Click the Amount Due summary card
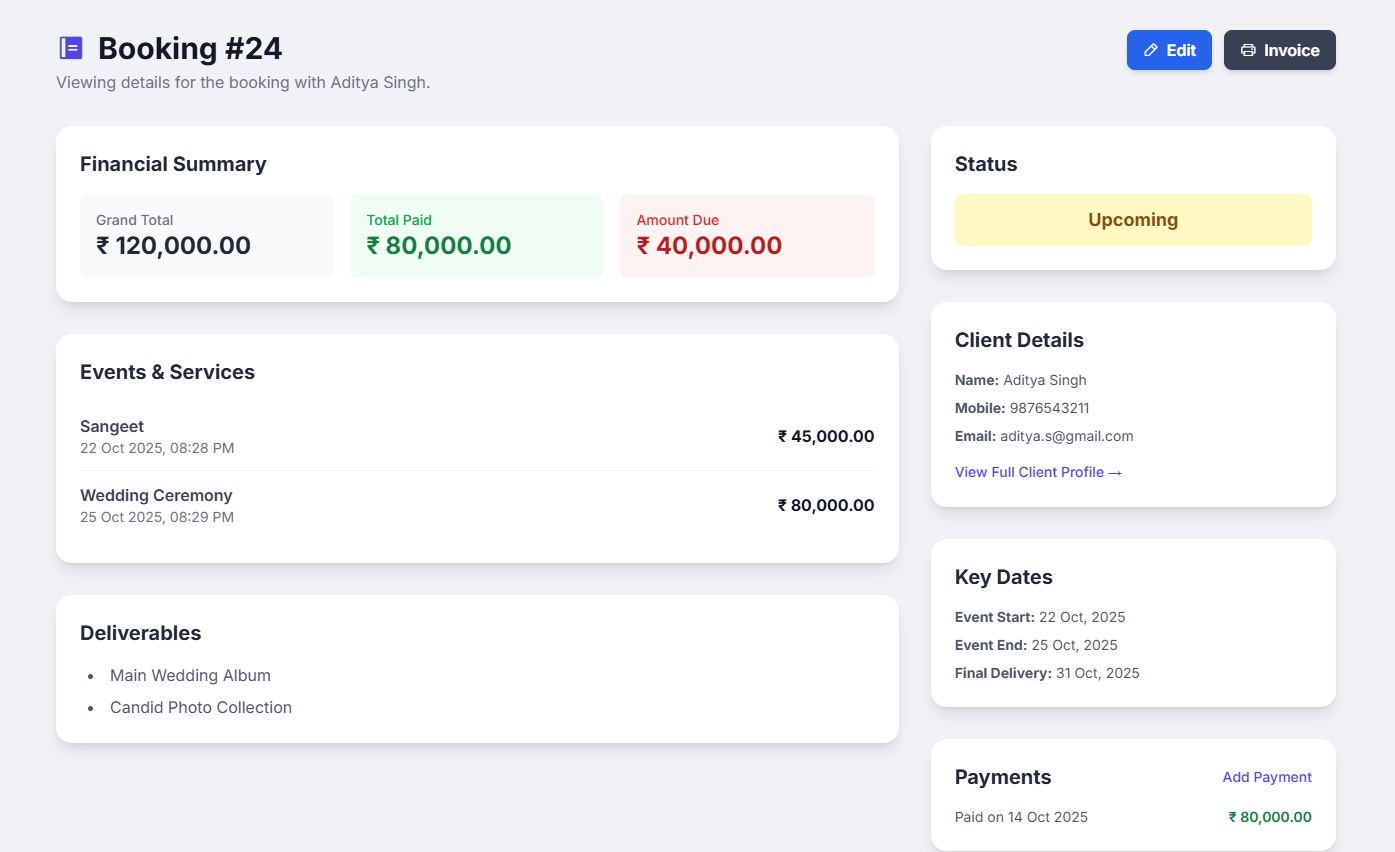This screenshot has width=1395, height=852. 747,235
